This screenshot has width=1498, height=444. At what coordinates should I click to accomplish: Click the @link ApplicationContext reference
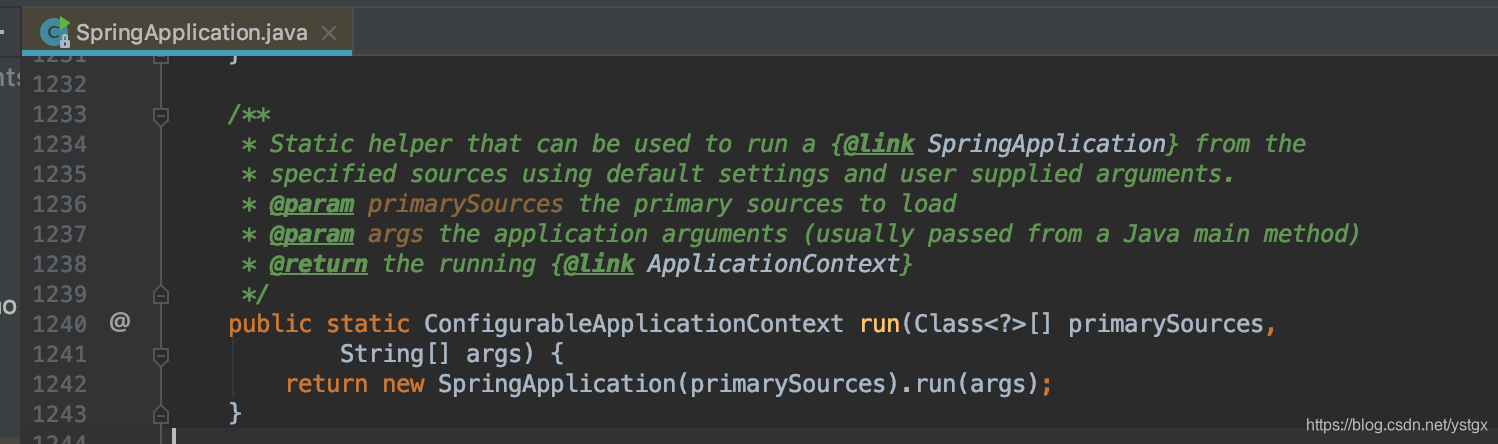tap(731, 264)
